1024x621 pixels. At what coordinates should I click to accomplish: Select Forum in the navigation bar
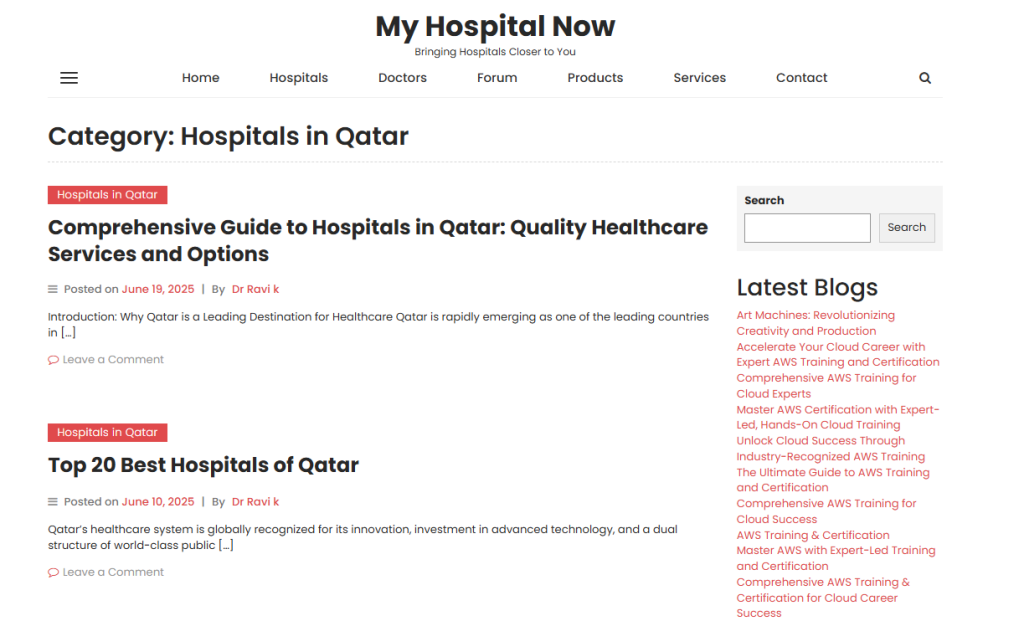[497, 78]
